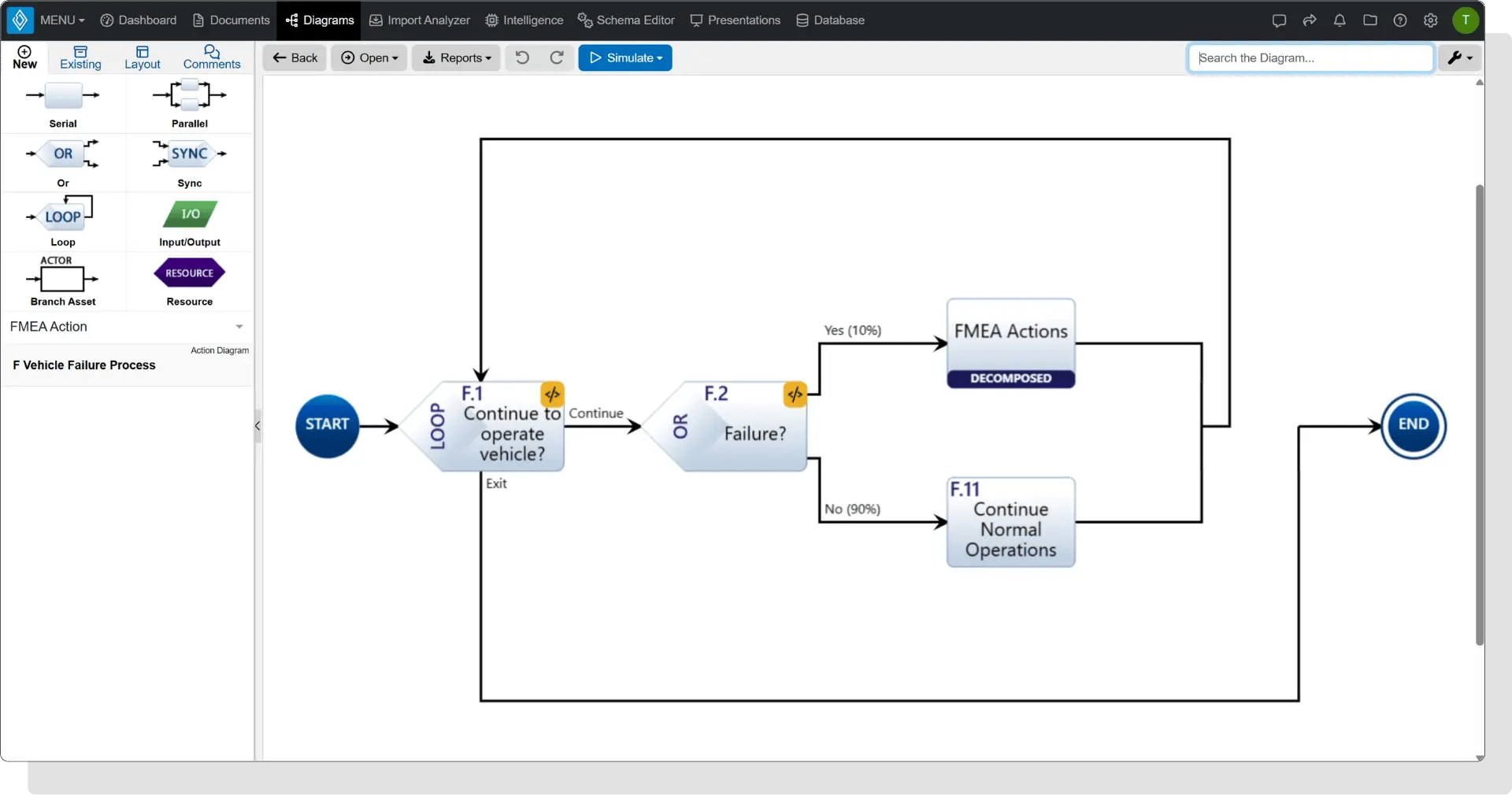This screenshot has height=796, width=1512.
Task: Open the help question mark icon
Action: click(x=1400, y=20)
